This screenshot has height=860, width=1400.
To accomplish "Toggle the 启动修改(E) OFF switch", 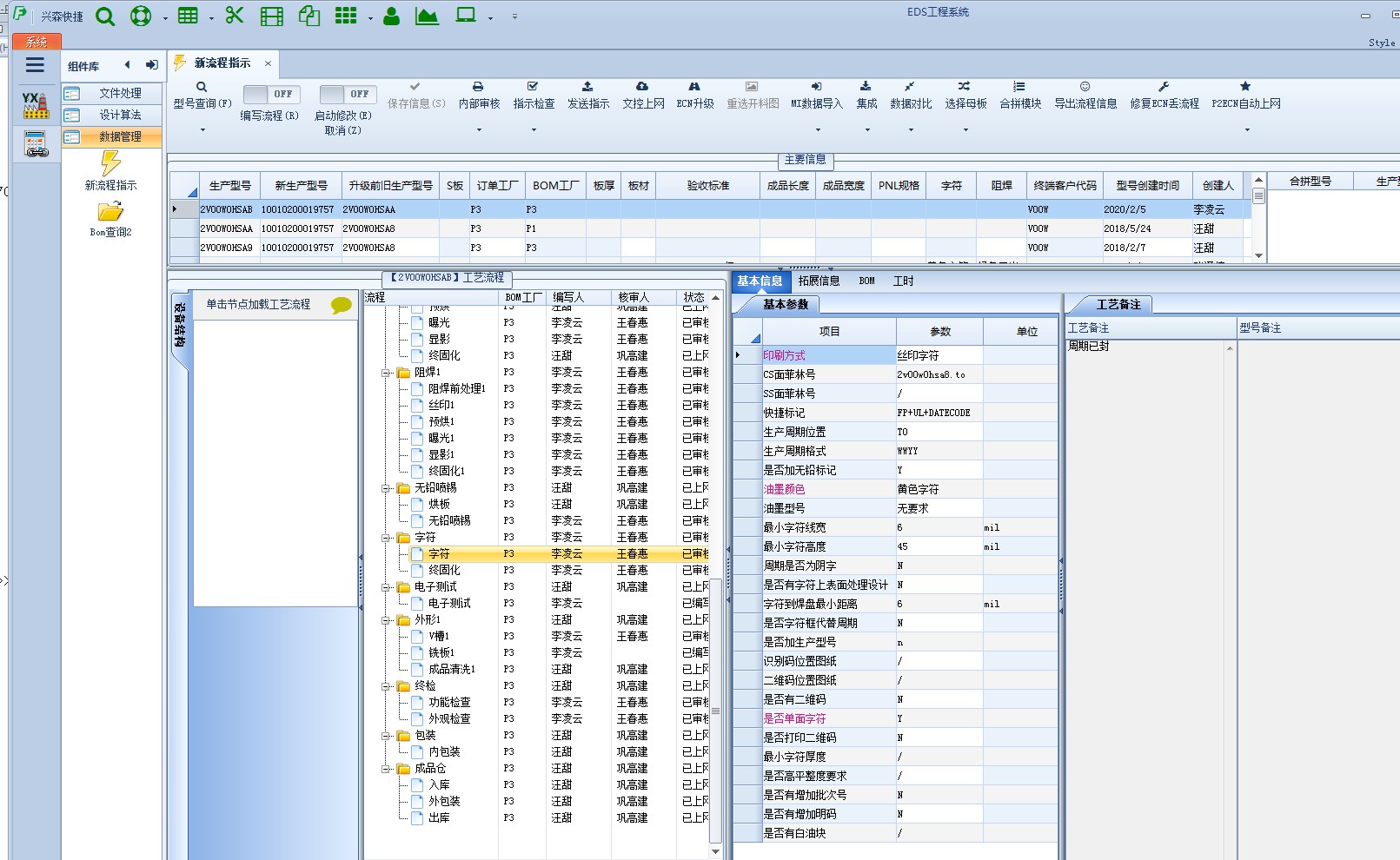I will 348,94.
